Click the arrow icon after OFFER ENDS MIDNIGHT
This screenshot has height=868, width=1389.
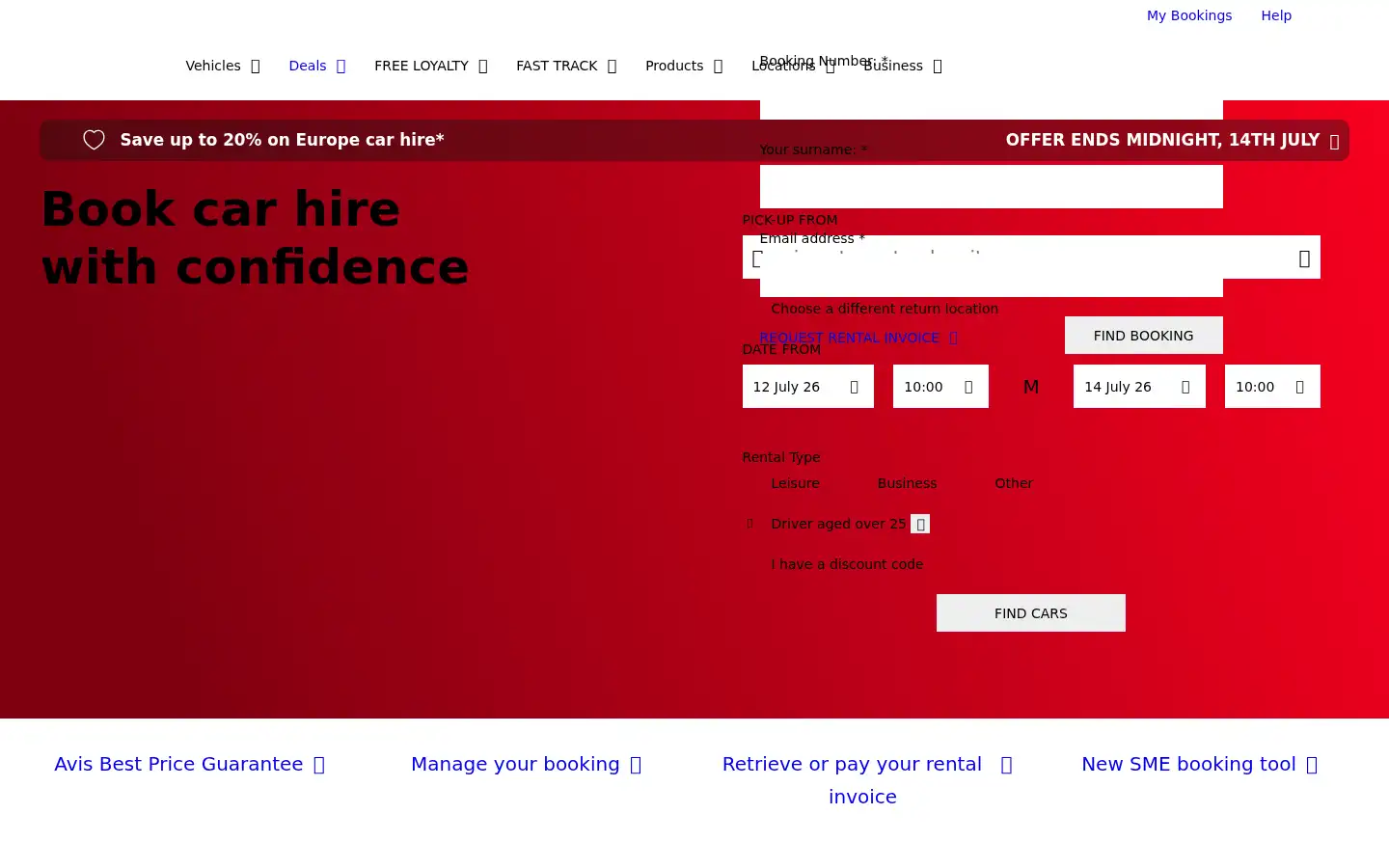1334,142
